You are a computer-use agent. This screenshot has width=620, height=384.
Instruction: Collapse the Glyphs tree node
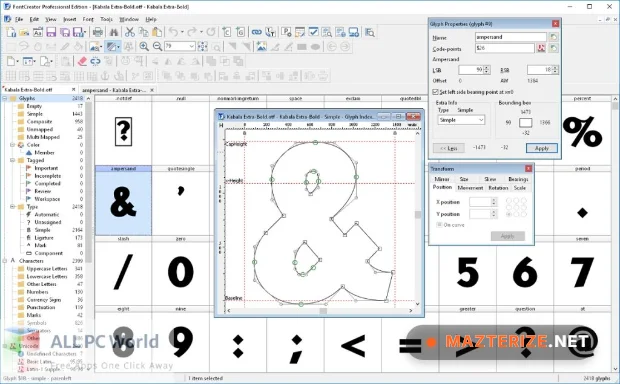5,98
